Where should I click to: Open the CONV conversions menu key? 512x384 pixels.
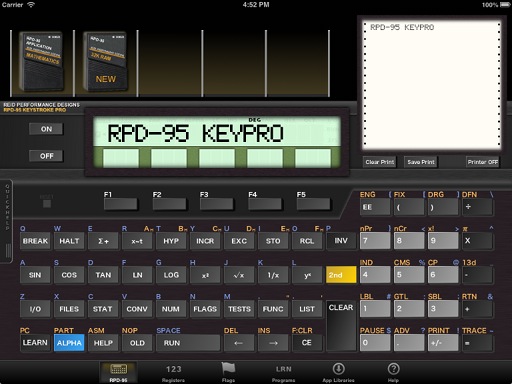(137, 309)
